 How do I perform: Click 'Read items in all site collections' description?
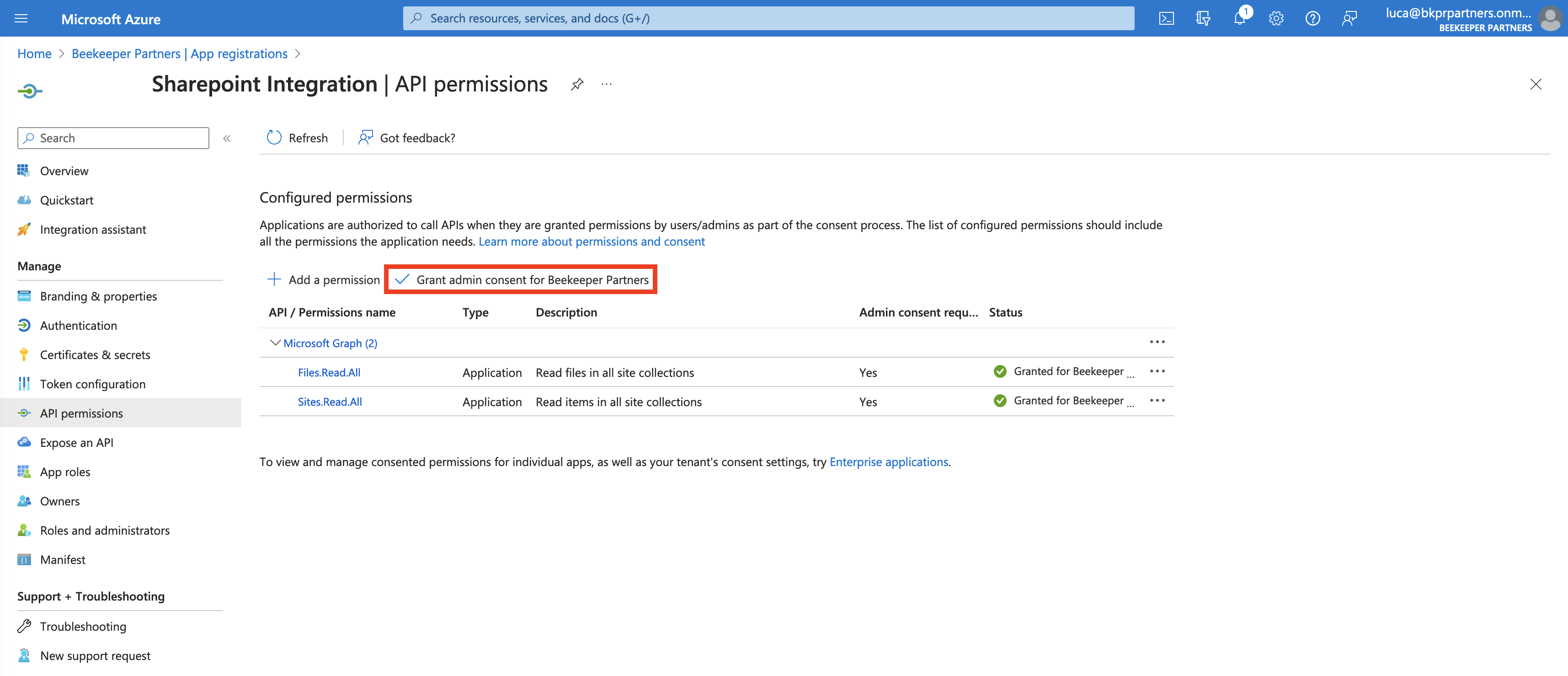pos(619,402)
